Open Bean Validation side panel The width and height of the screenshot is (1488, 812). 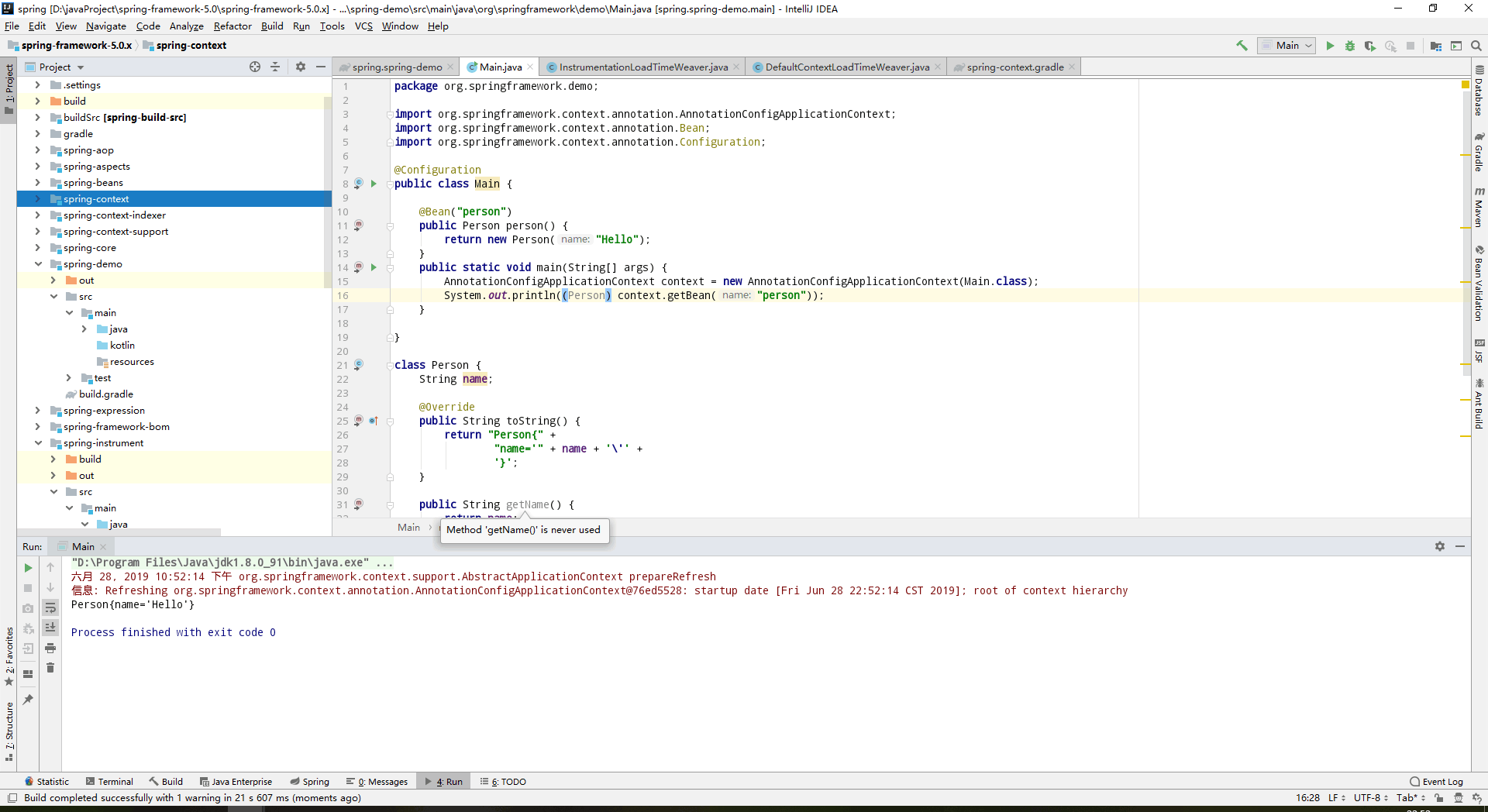click(1479, 284)
